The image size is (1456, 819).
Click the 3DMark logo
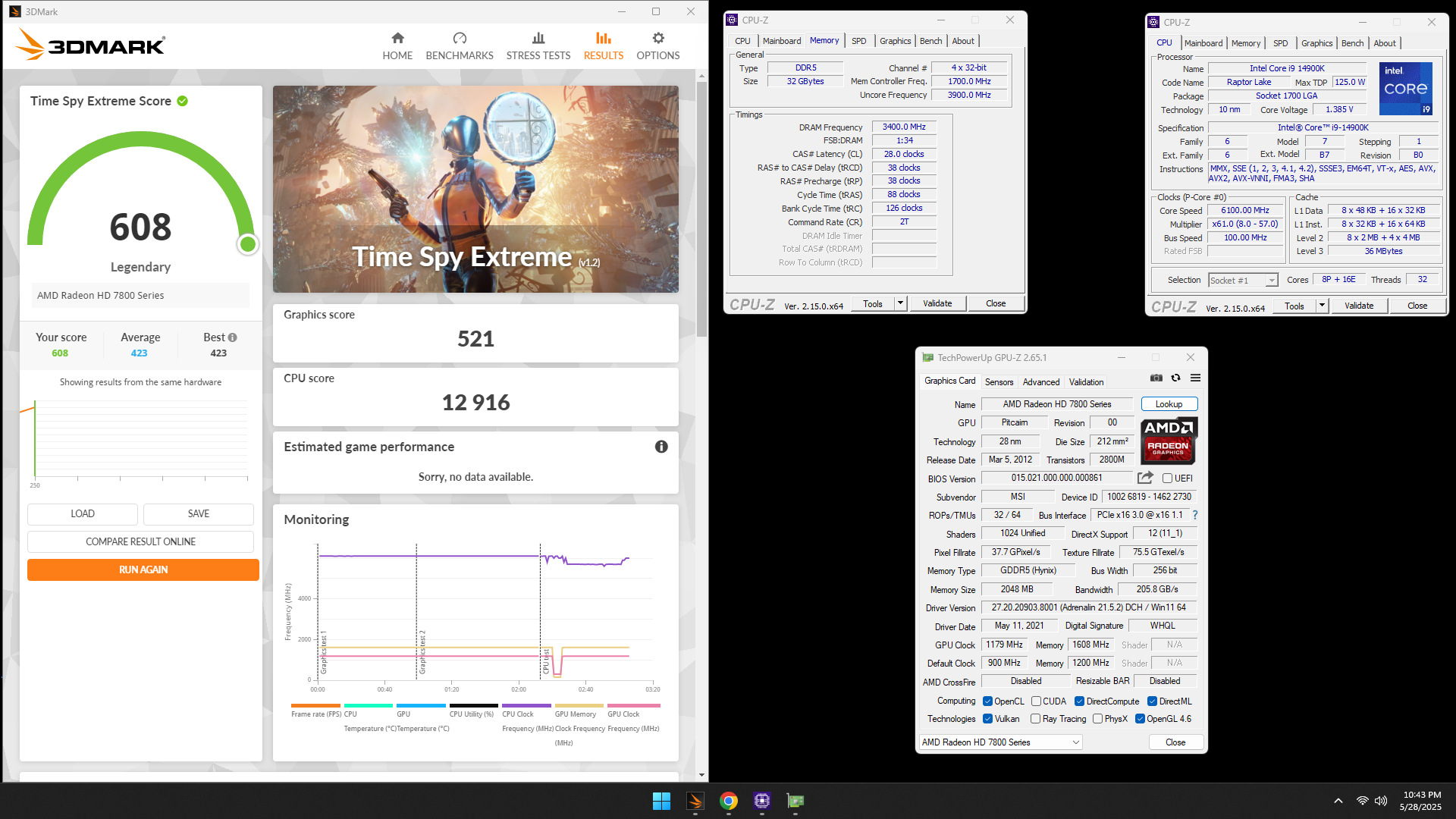pos(90,45)
